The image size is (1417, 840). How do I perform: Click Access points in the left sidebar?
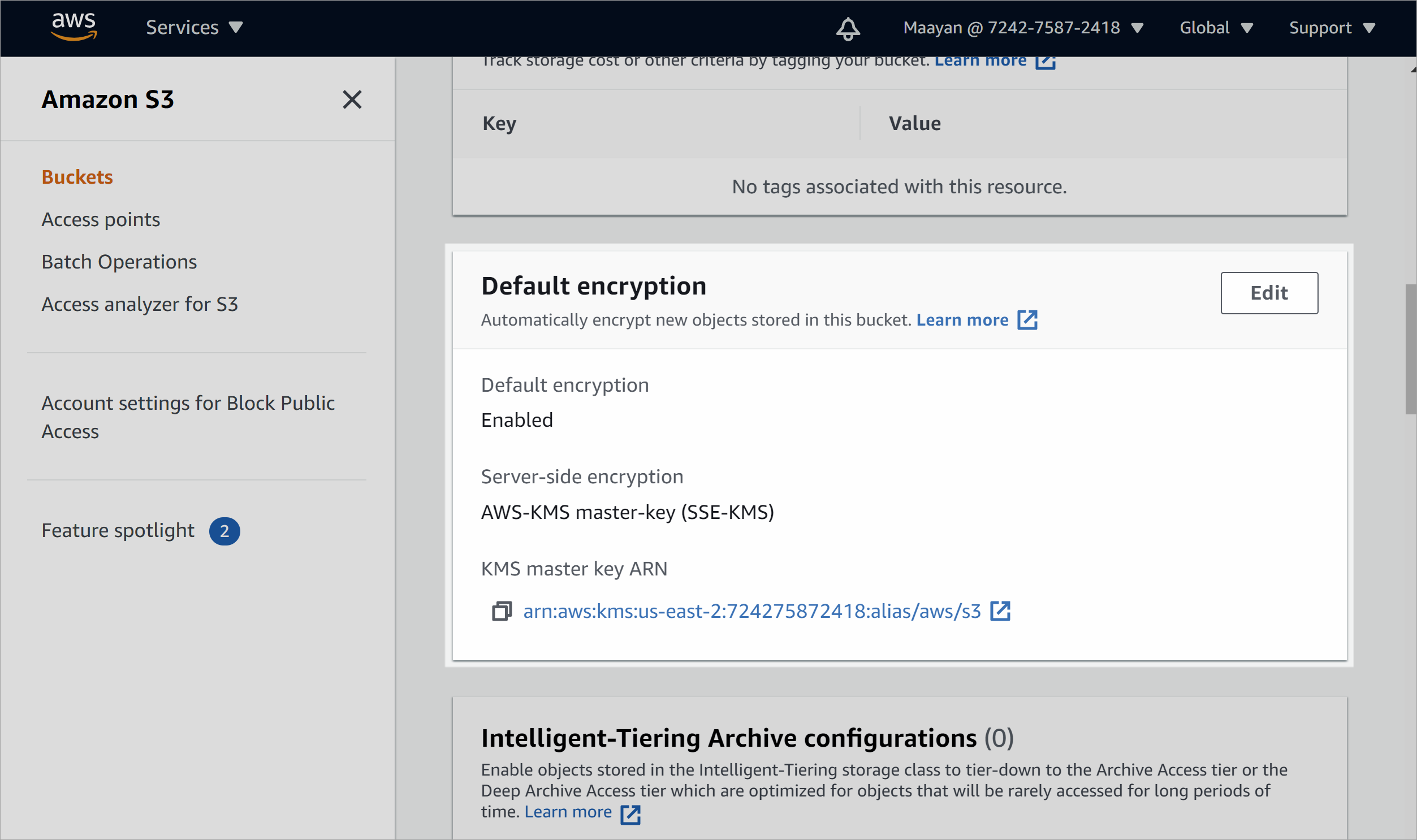(x=100, y=219)
